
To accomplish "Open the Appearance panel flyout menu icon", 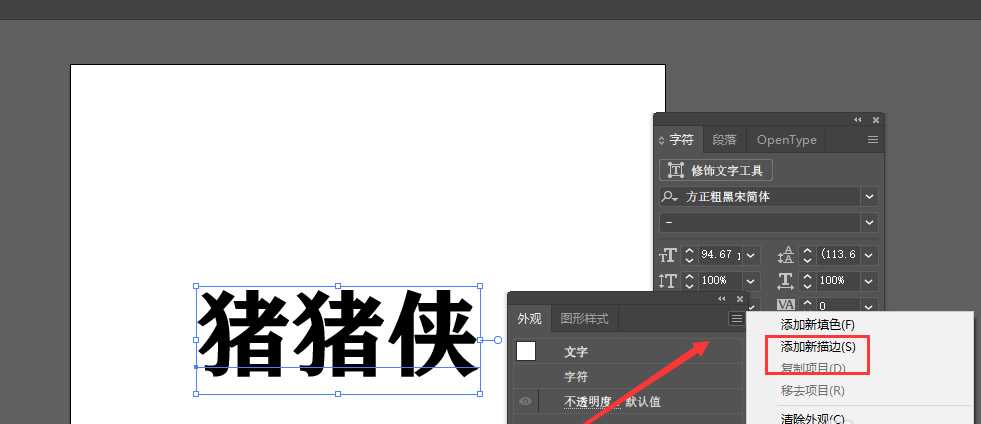I will (x=736, y=319).
